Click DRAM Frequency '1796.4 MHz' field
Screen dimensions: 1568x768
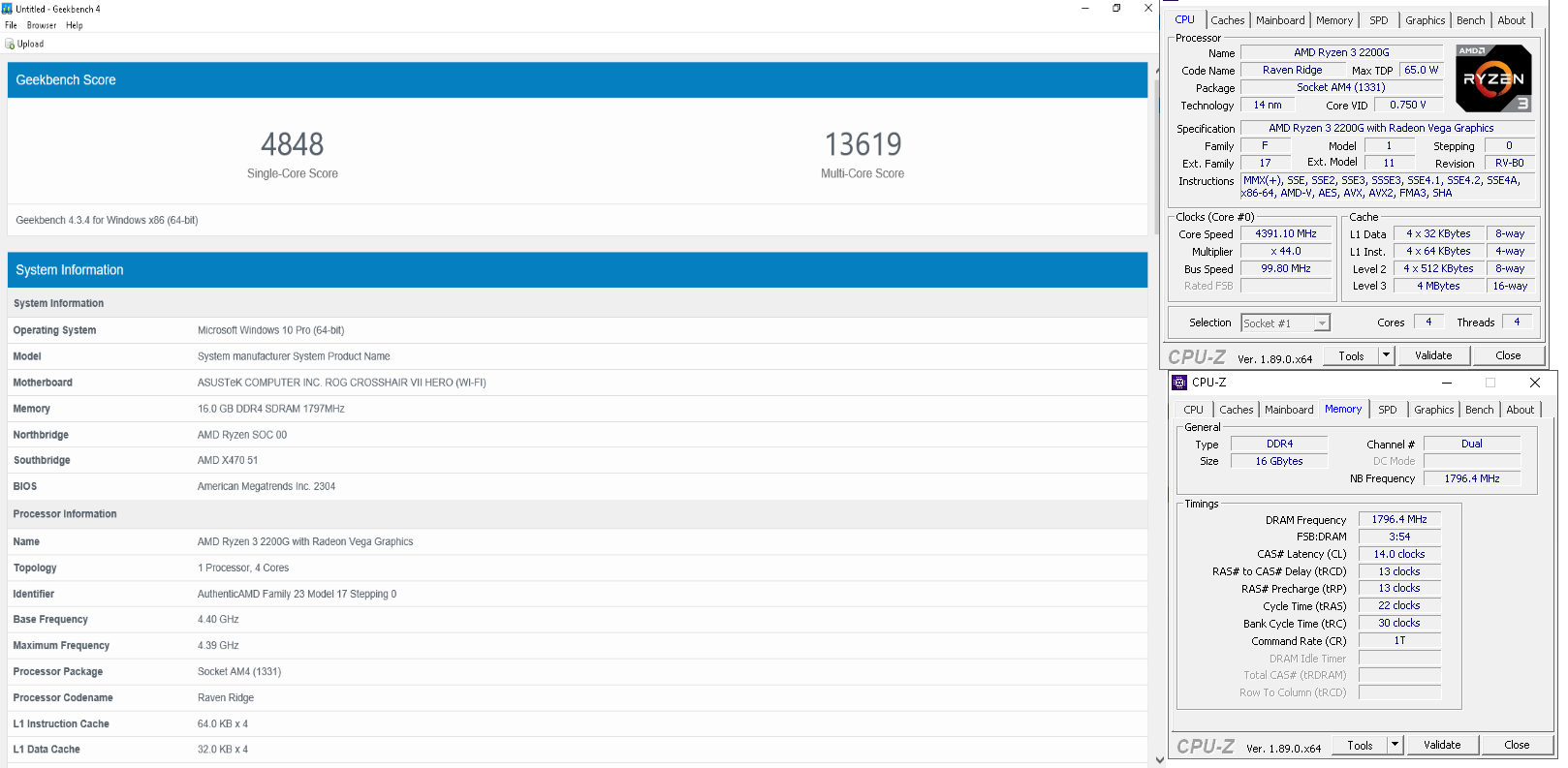click(x=1399, y=519)
